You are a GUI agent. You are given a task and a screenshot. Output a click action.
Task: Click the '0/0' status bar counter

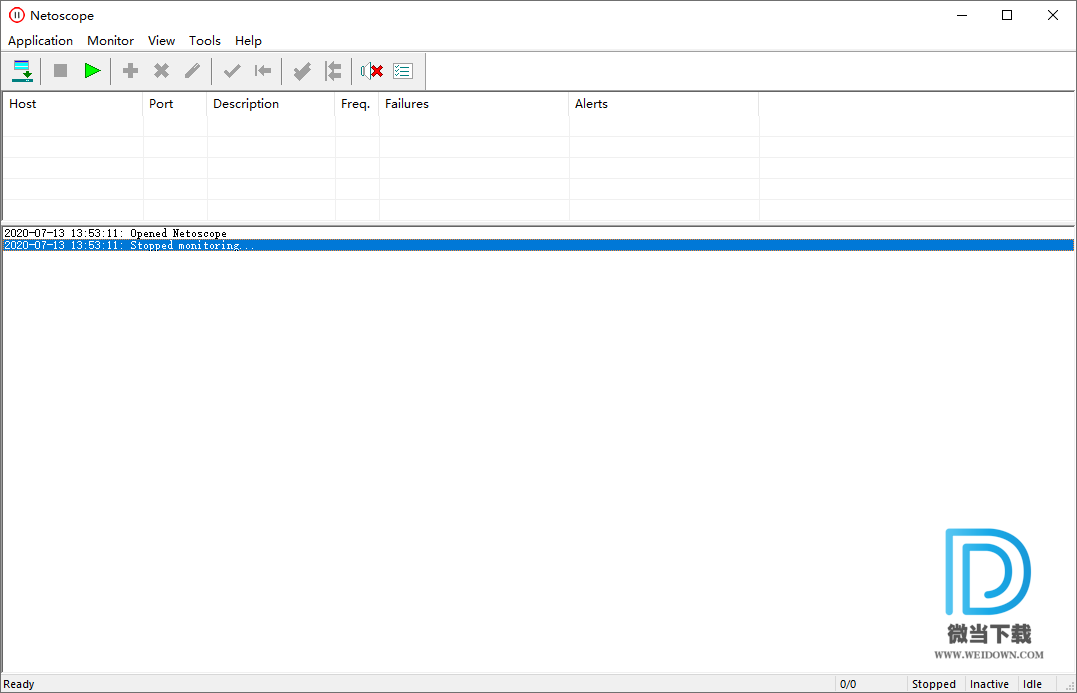(x=848, y=684)
